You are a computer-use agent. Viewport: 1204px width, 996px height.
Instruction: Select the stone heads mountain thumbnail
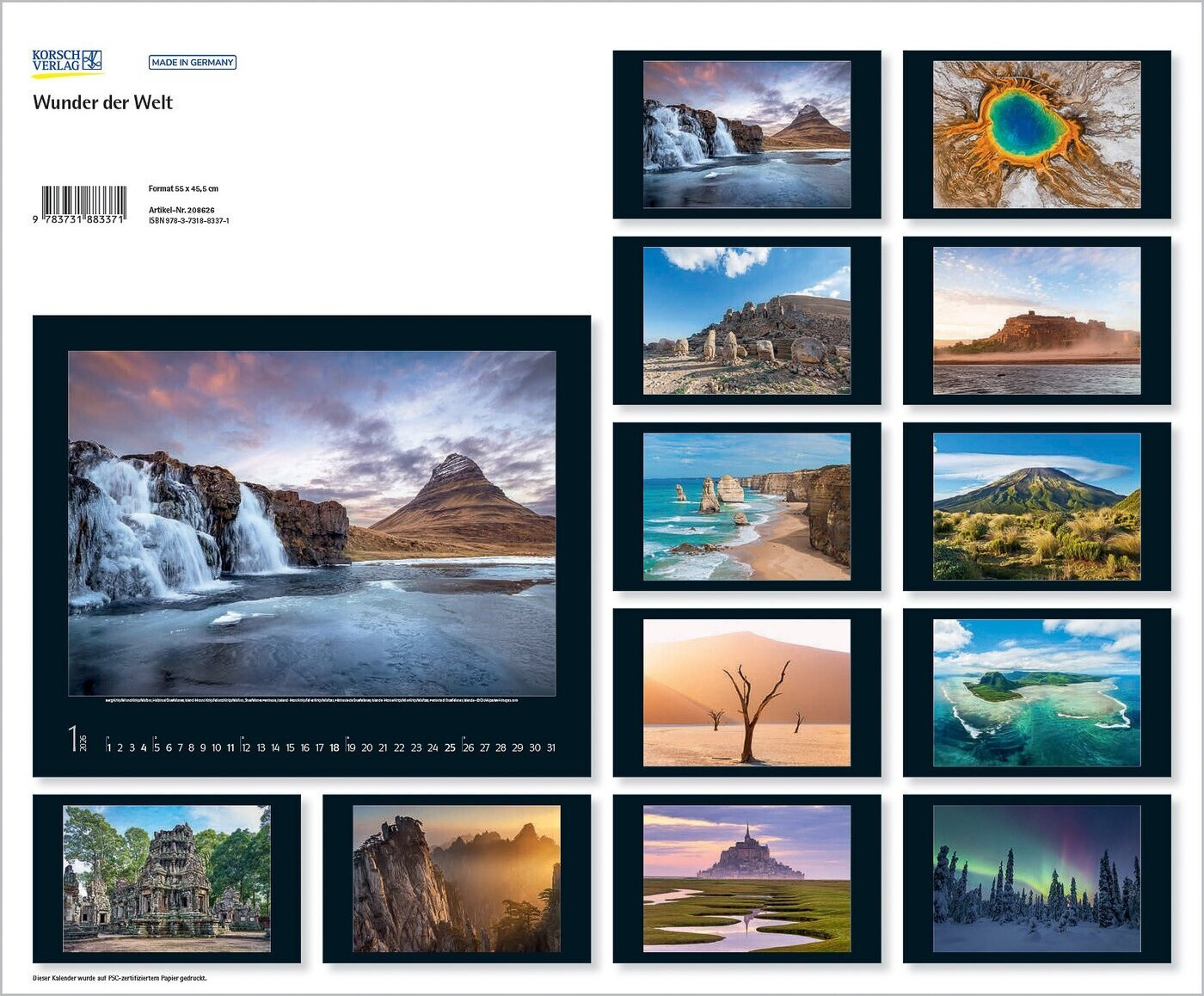coord(746,320)
